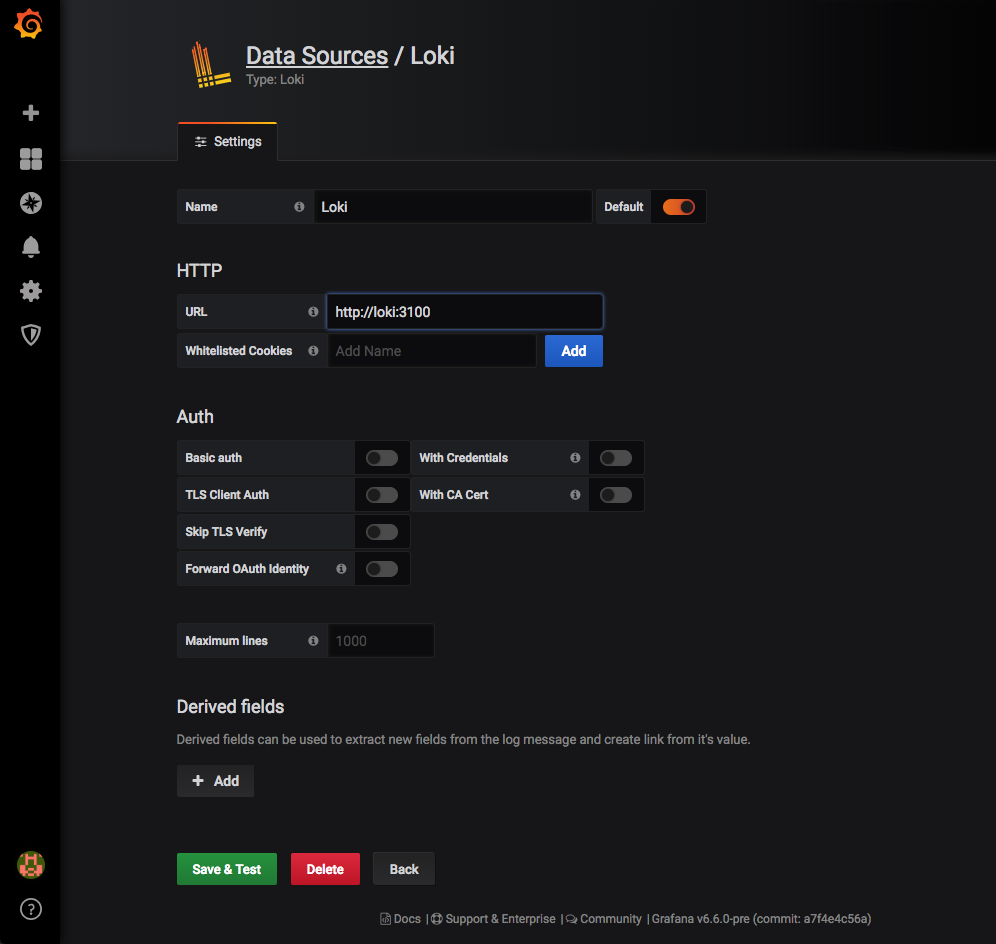Image resolution: width=996 pixels, height=944 pixels.
Task: Show info tooltip for Whitelisted Cookies
Action: (313, 351)
